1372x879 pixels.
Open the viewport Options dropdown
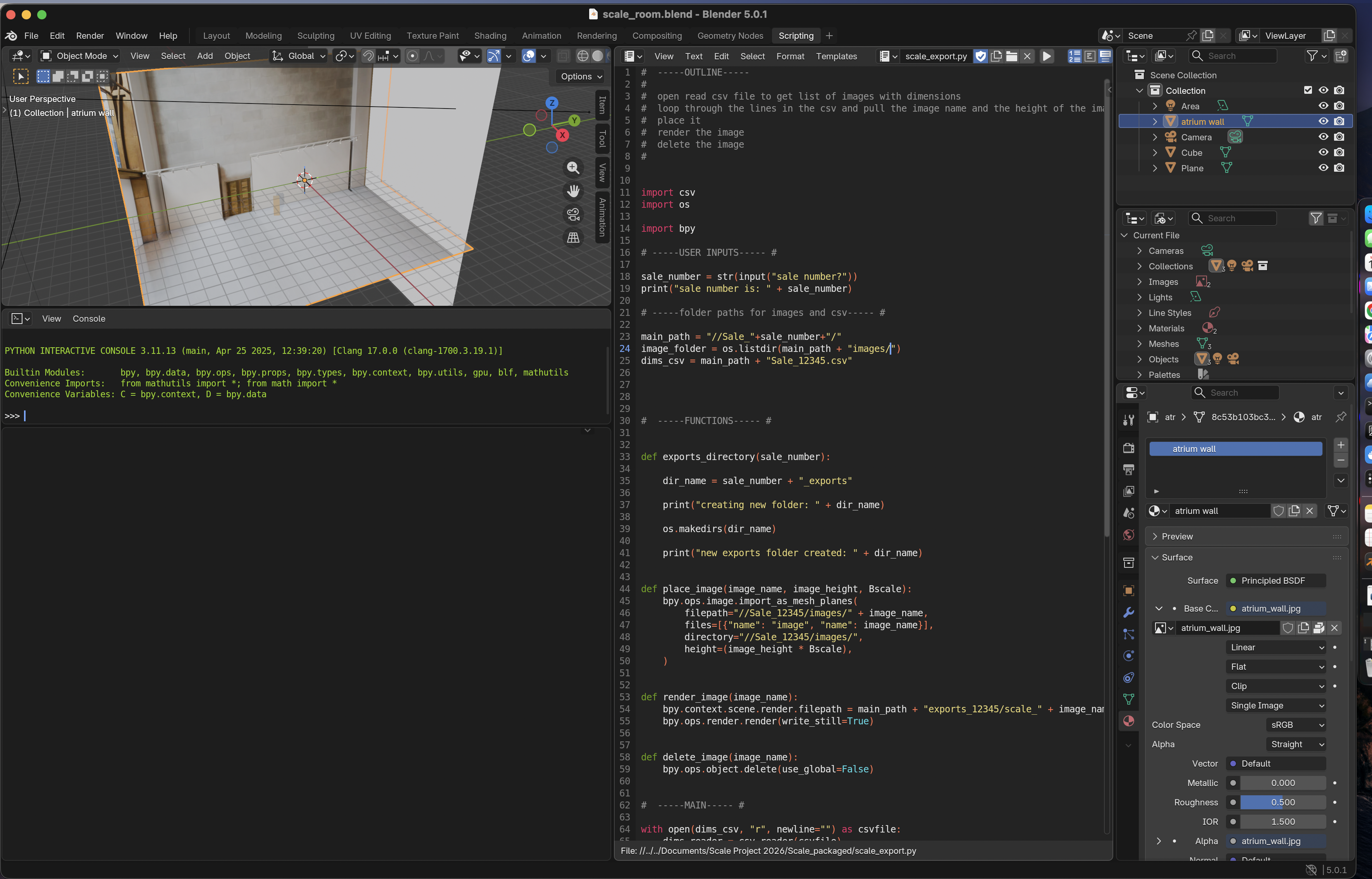[581, 76]
